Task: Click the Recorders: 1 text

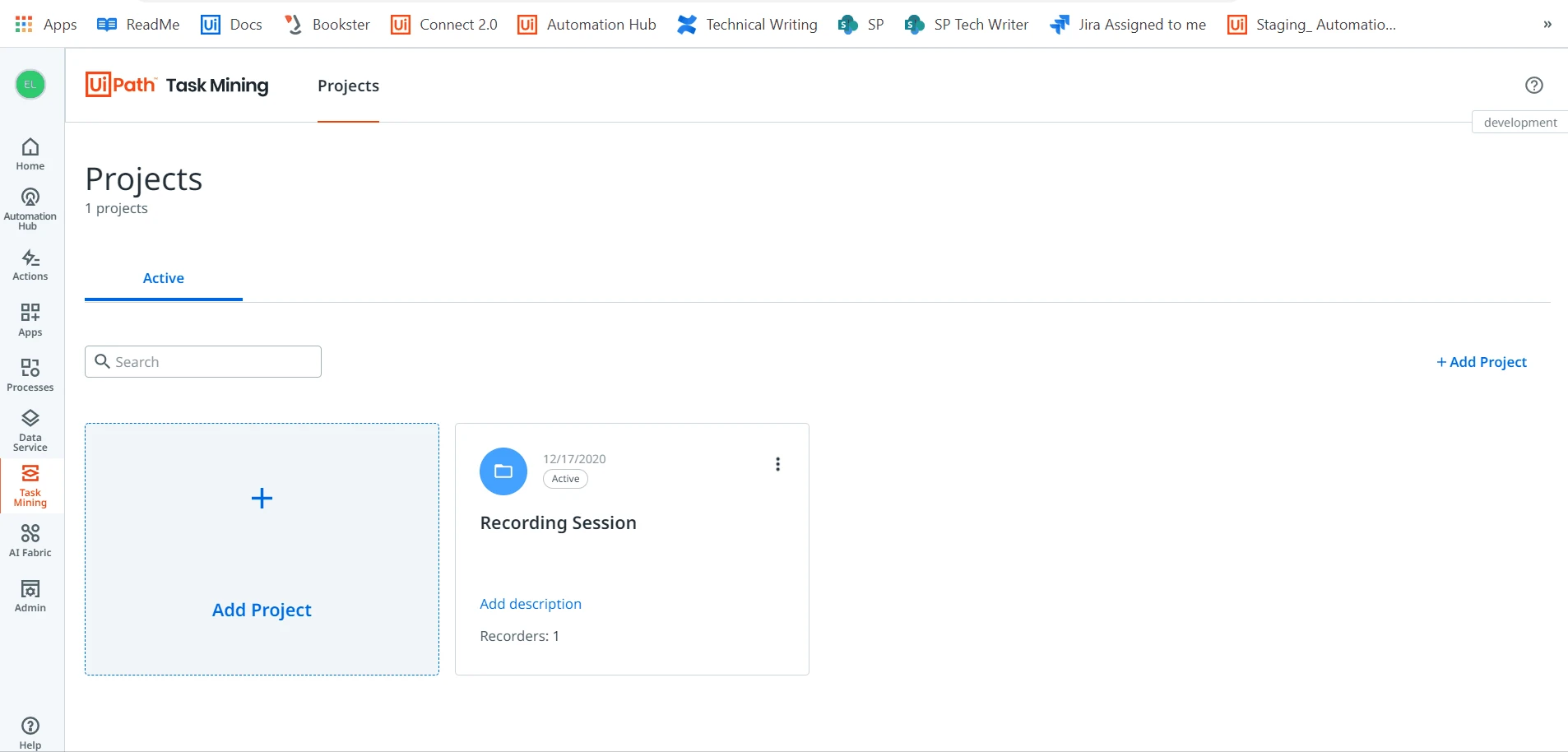Action: (x=519, y=636)
